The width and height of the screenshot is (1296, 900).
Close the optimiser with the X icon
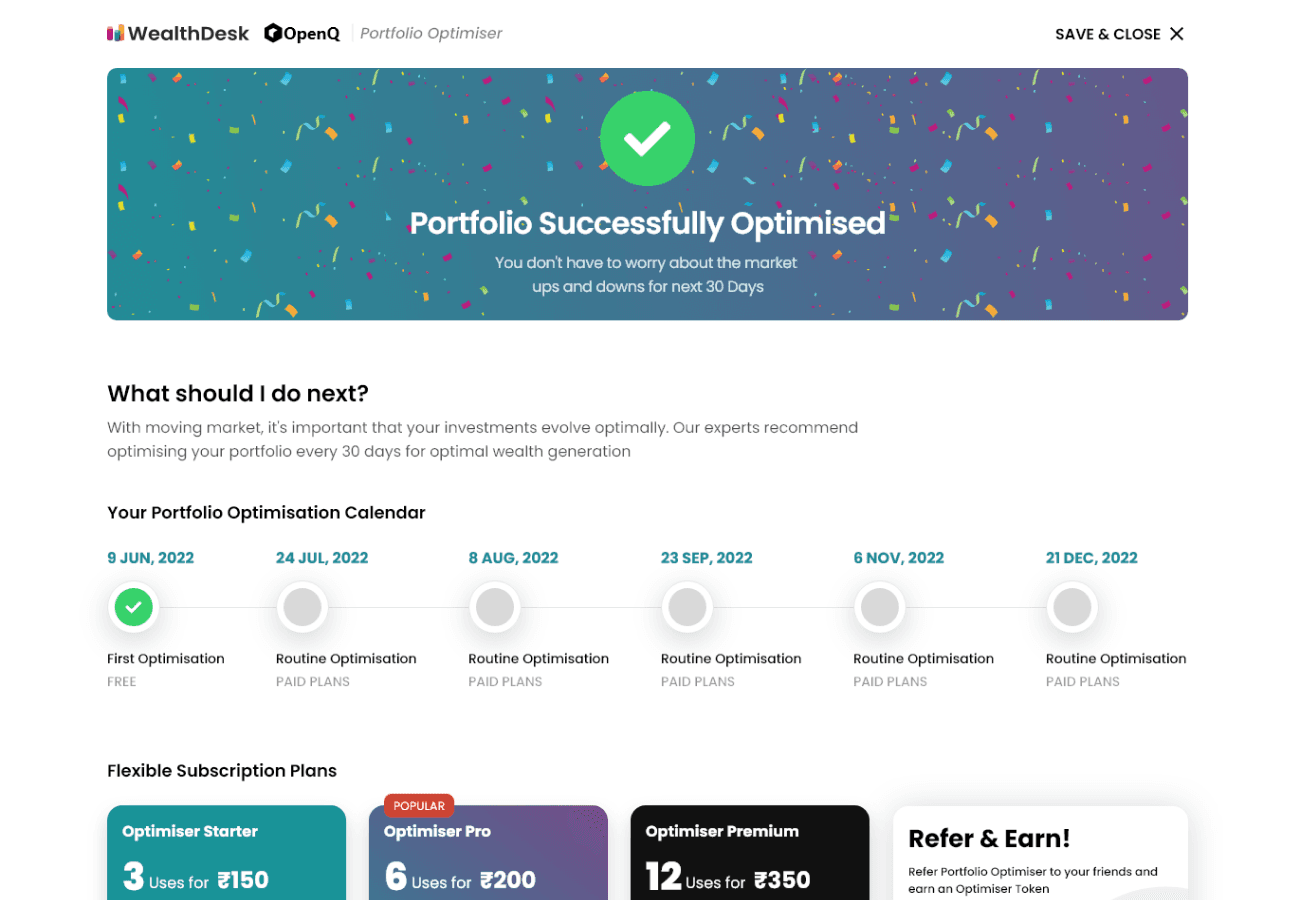1177,34
